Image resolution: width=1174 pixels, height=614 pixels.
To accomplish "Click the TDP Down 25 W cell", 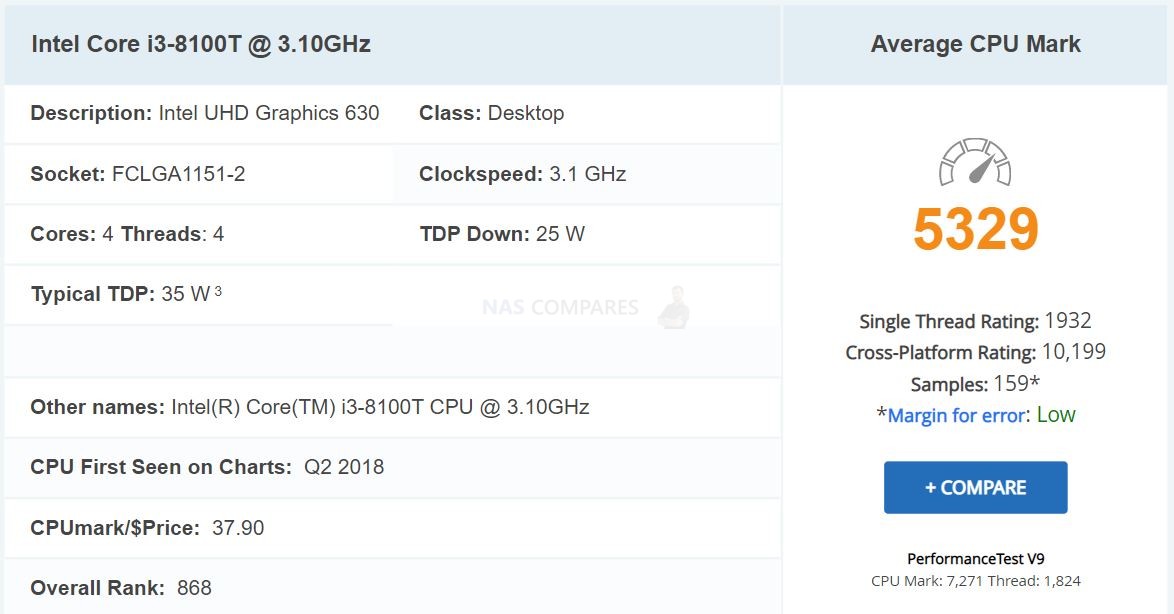I will (x=587, y=234).
